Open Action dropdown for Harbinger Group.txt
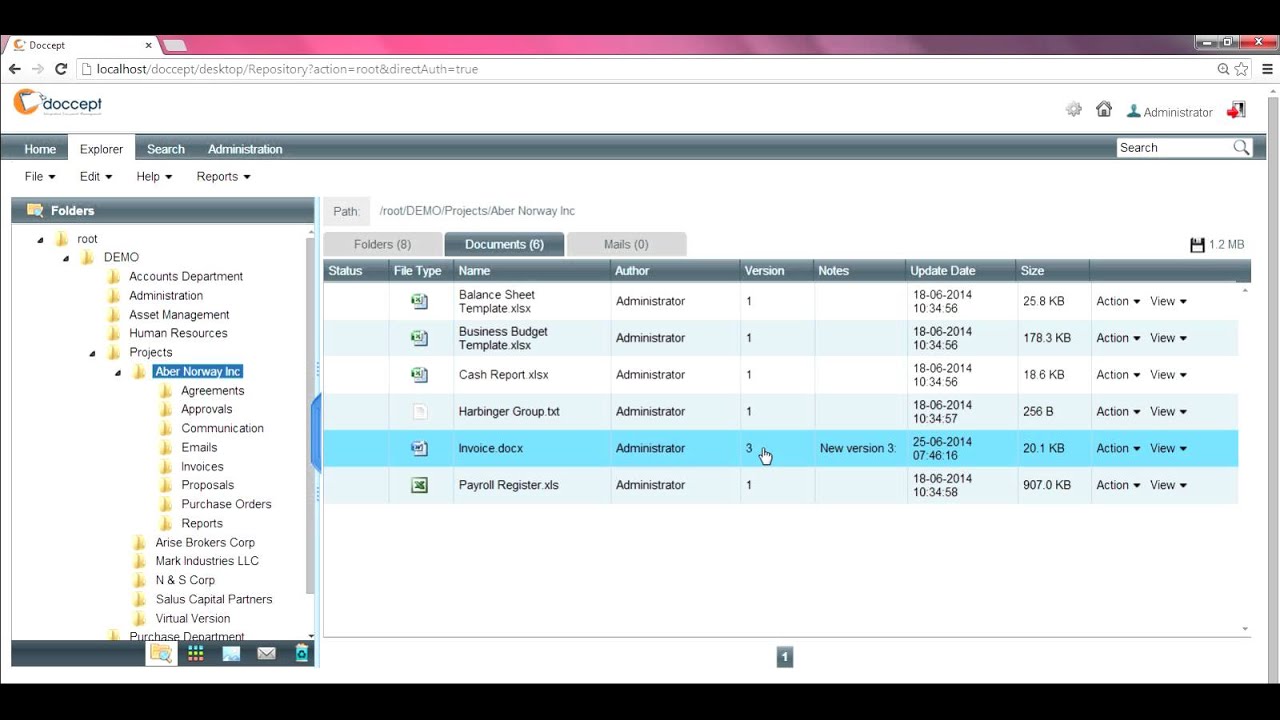This screenshot has width=1280, height=720. tap(1118, 412)
